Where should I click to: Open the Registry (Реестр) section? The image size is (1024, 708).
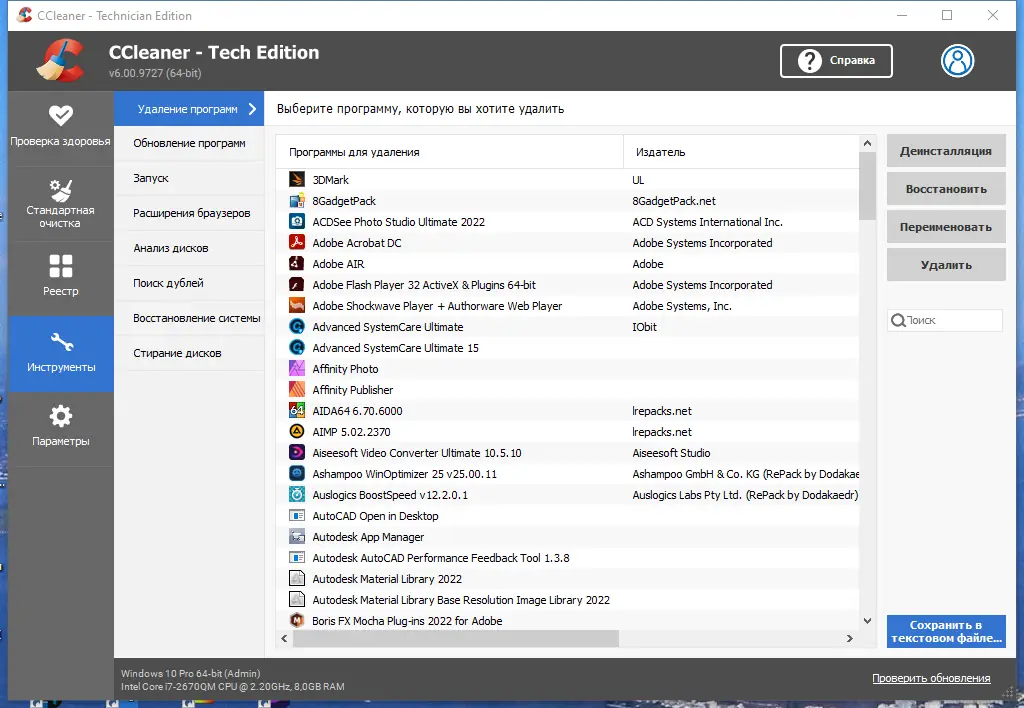tap(60, 278)
